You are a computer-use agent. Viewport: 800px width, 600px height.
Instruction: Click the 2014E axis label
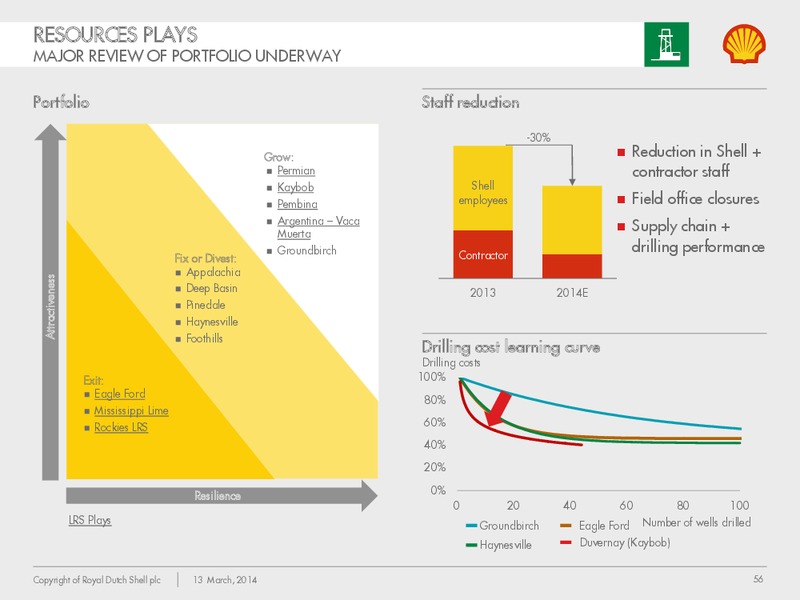tap(572, 293)
